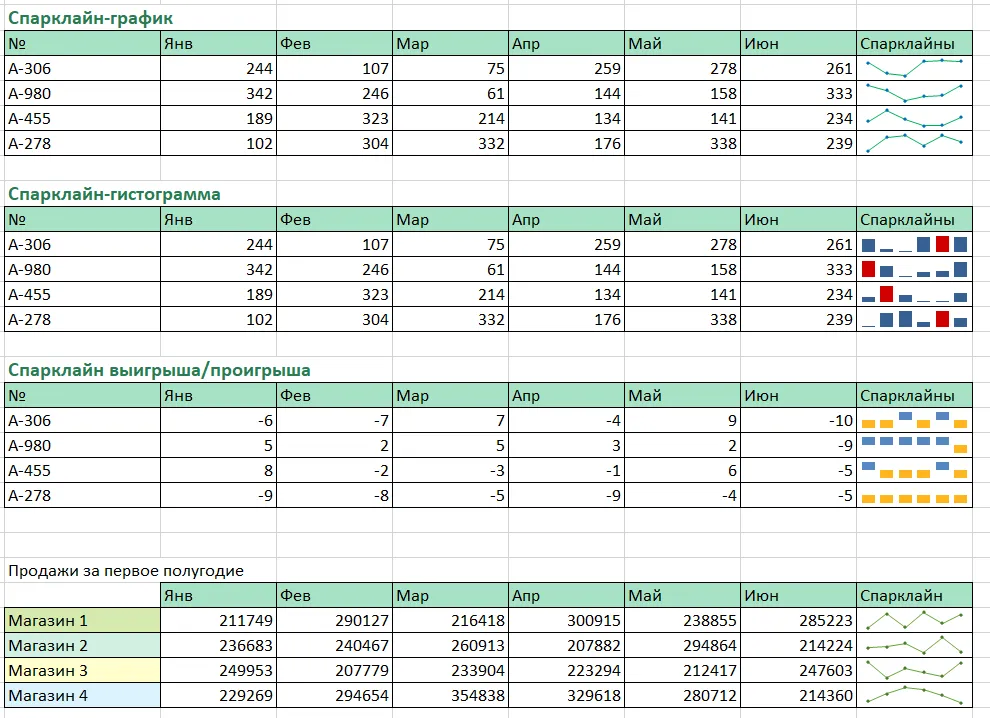Click the cell containing 290127

pos(335,620)
